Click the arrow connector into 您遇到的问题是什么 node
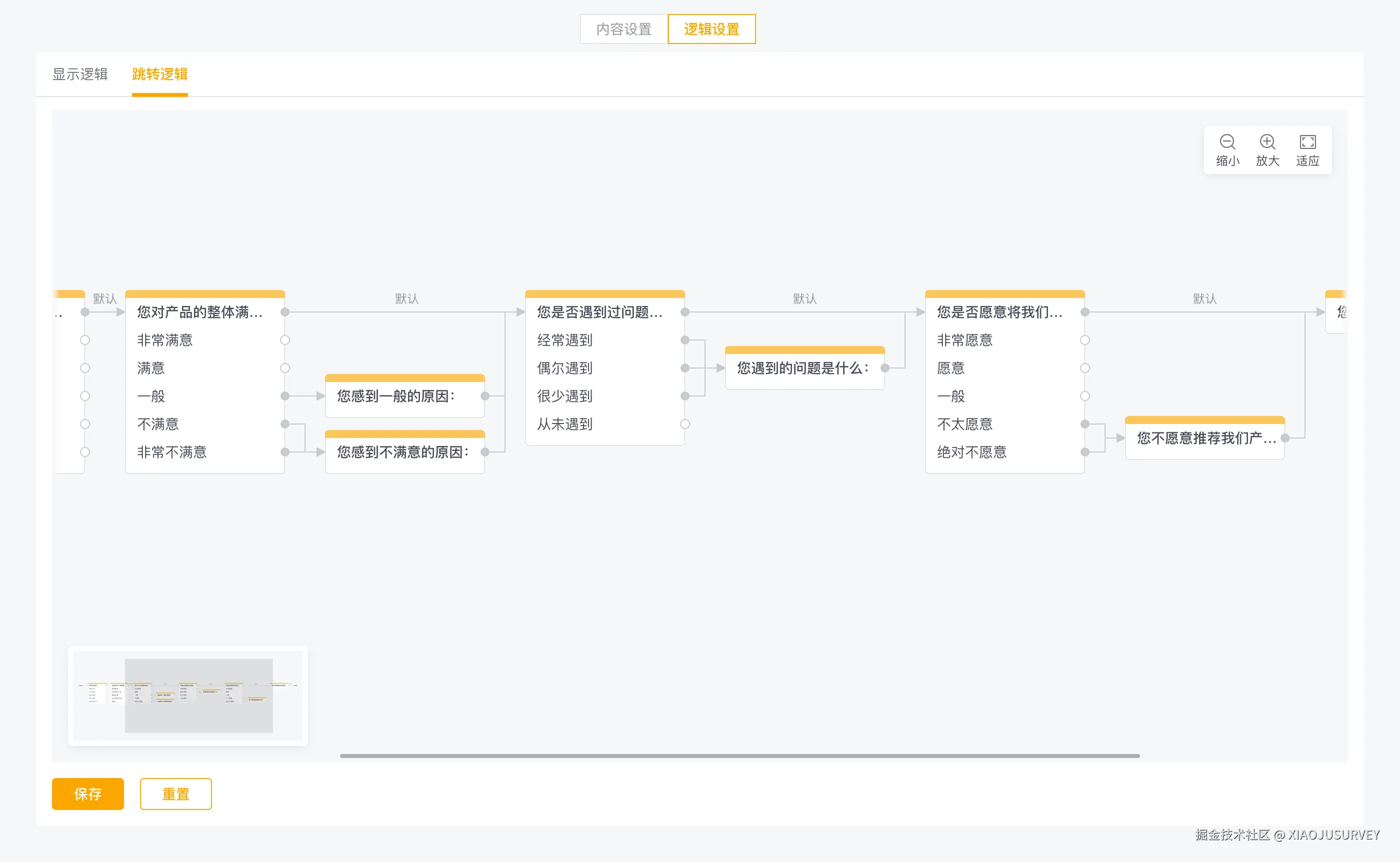 click(720, 367)
